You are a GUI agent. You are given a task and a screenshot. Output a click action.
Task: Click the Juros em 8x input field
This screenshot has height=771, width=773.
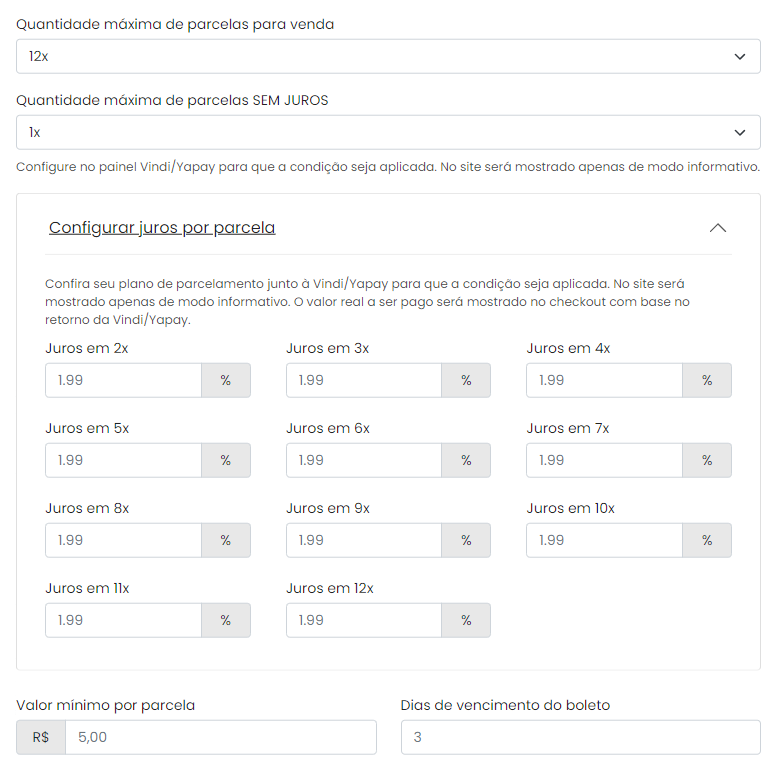point(123,540)
